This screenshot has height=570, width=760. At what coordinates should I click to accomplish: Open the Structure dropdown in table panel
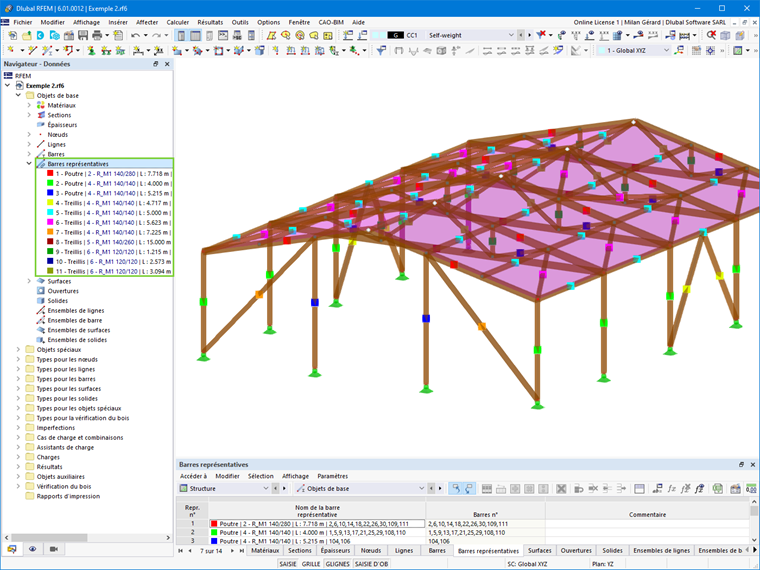pyautogui.click(x=266, y=489)
